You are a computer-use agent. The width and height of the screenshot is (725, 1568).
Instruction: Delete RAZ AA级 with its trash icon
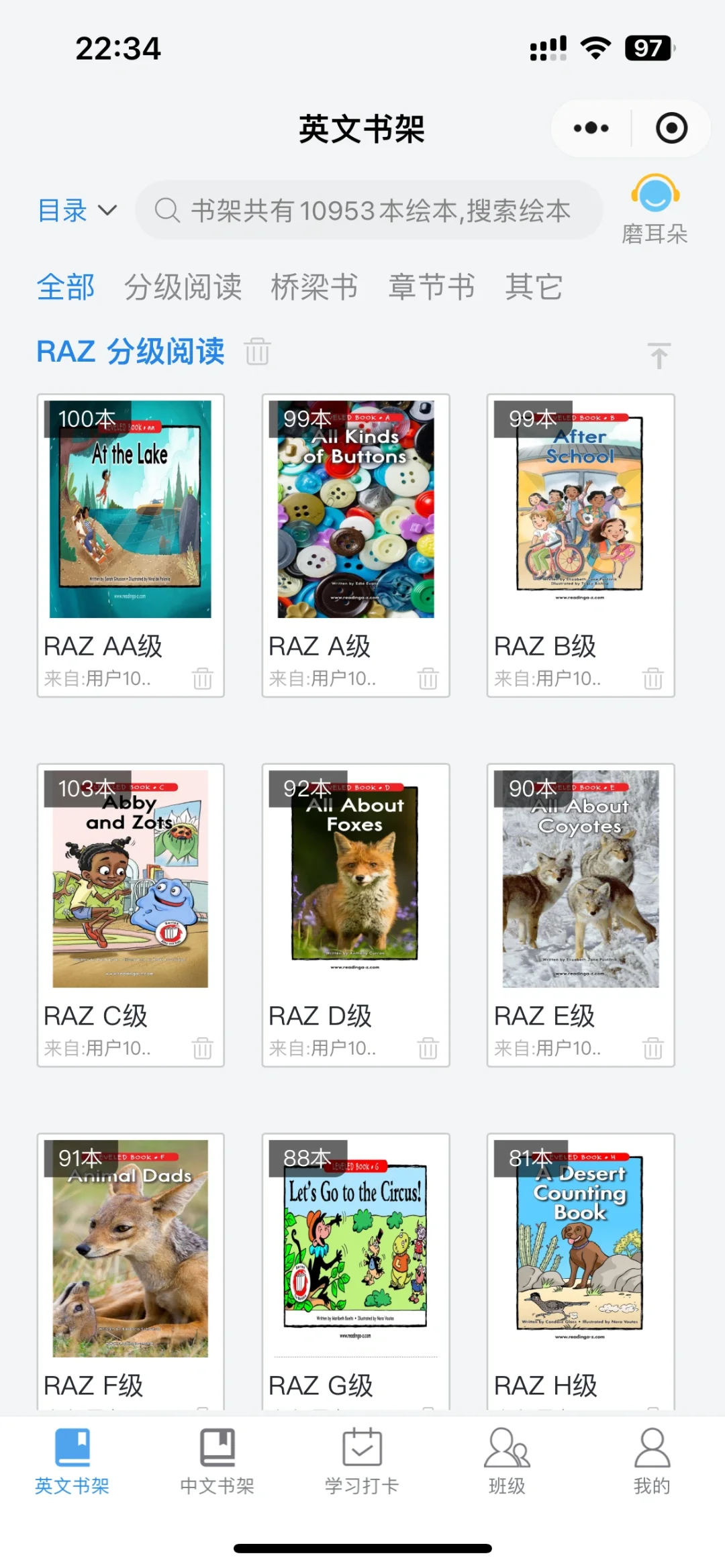point(202,678)
